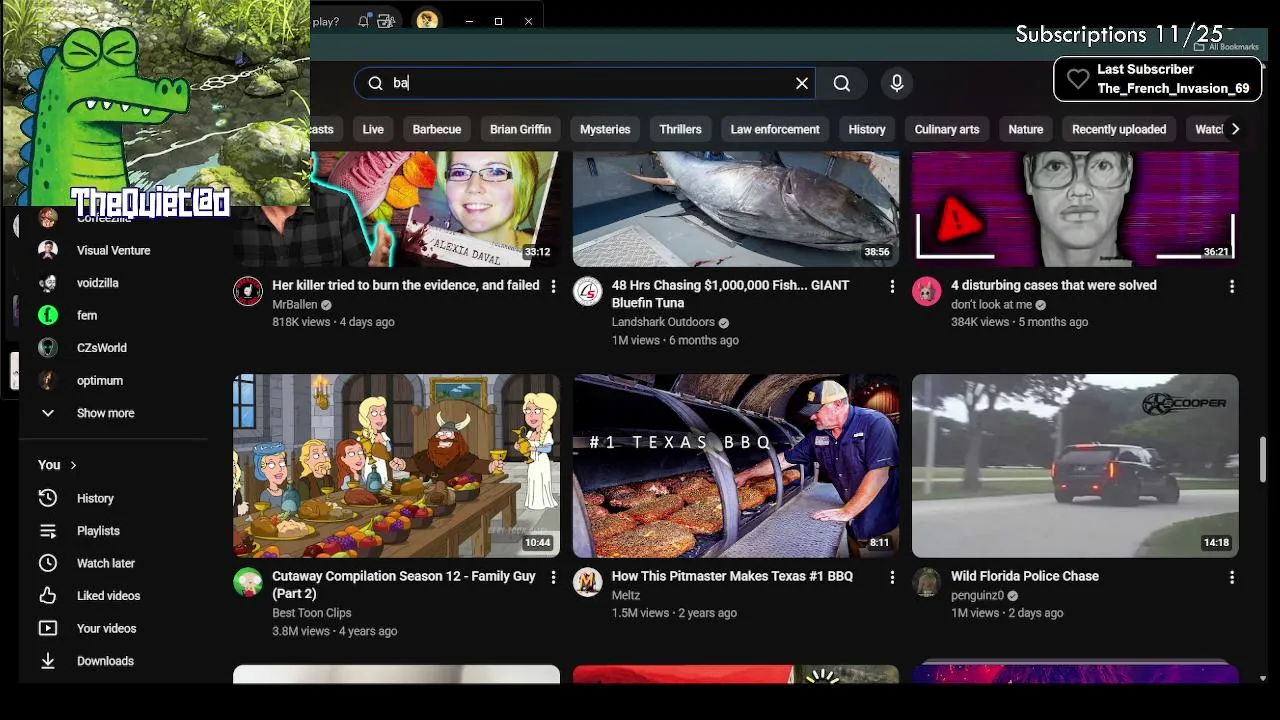Open MrBallen channel avatar

248,291
